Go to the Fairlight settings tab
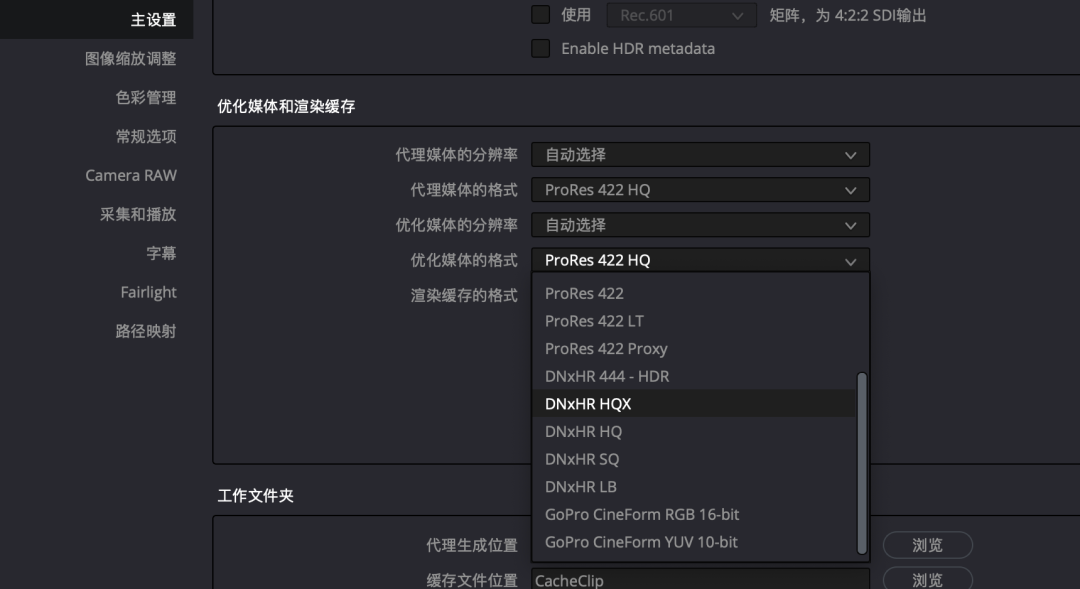 148,292
